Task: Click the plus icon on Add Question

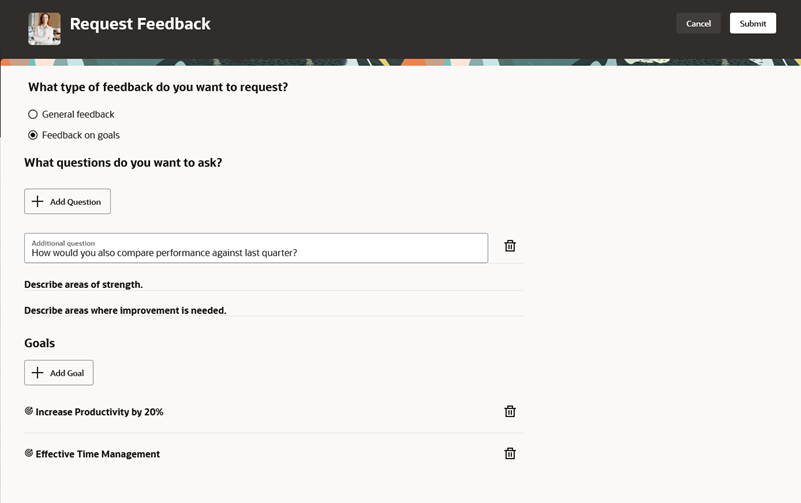Action: click(38, 202)
